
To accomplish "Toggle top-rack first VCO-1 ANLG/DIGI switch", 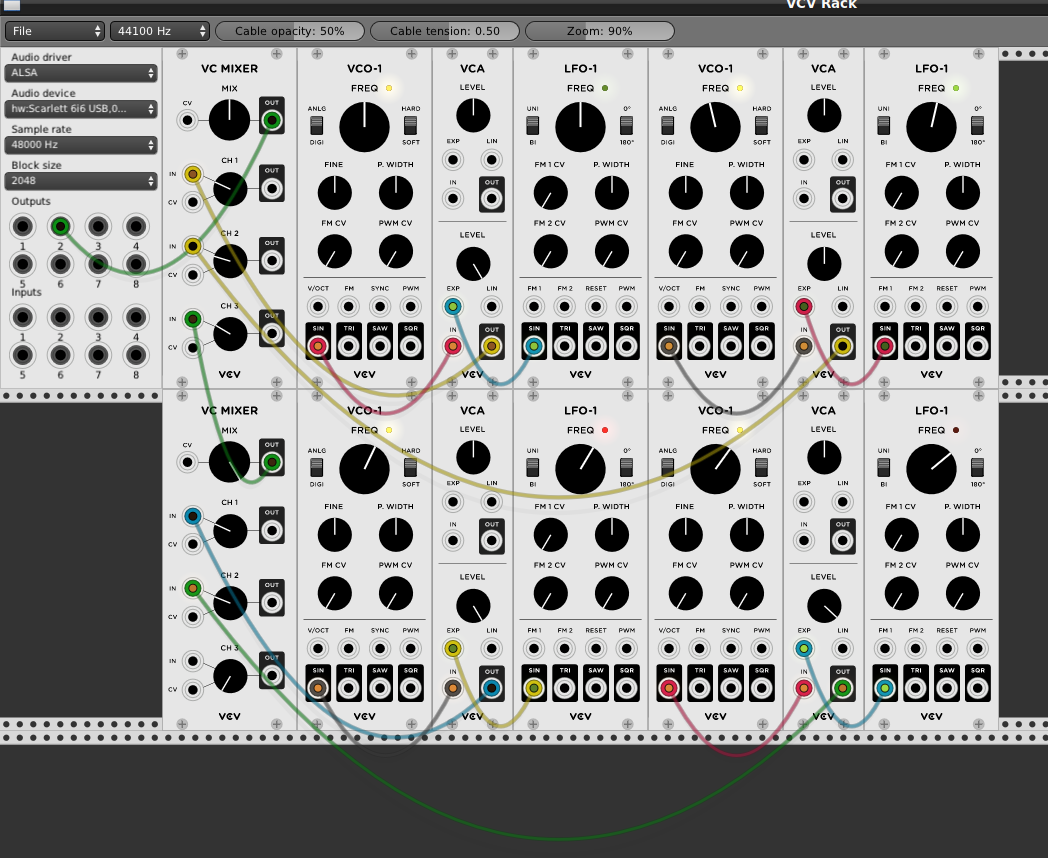I will [x=316, y=125].
